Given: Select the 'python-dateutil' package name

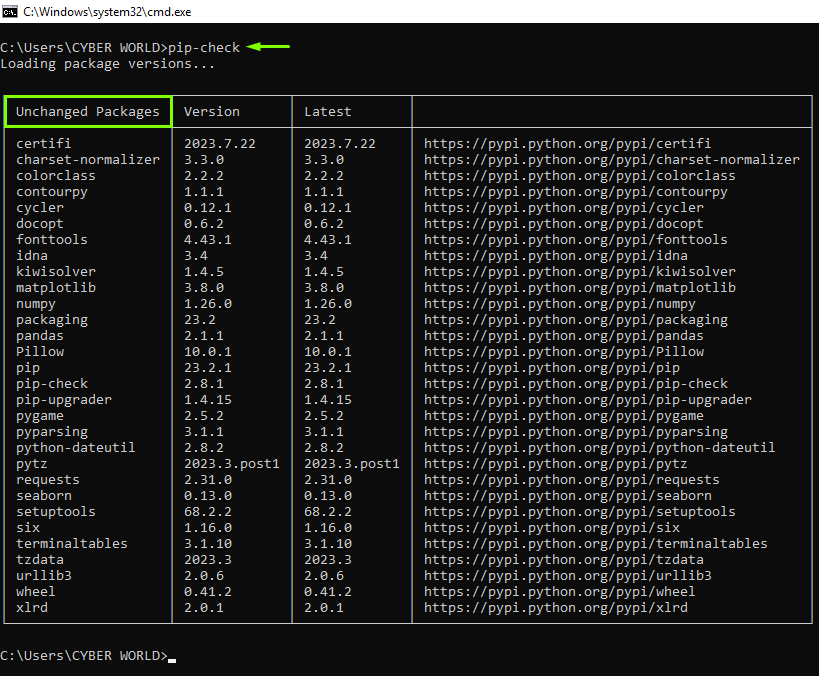Looking at the screenshot, I should tap(76, 448).
